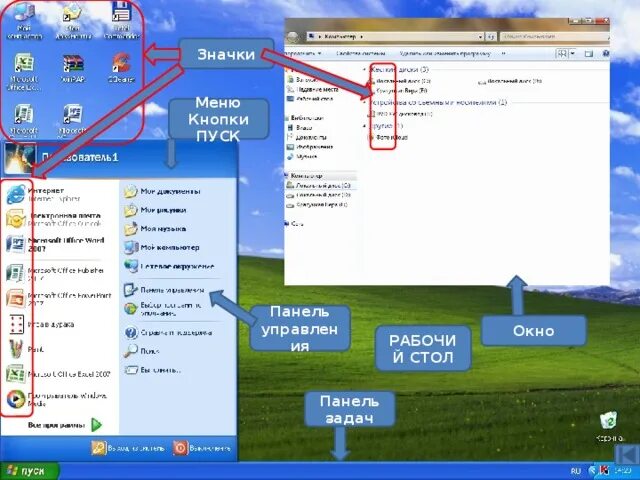
Task: Open the local disk (D:) on the right
Action: click(x=510, y=81)
